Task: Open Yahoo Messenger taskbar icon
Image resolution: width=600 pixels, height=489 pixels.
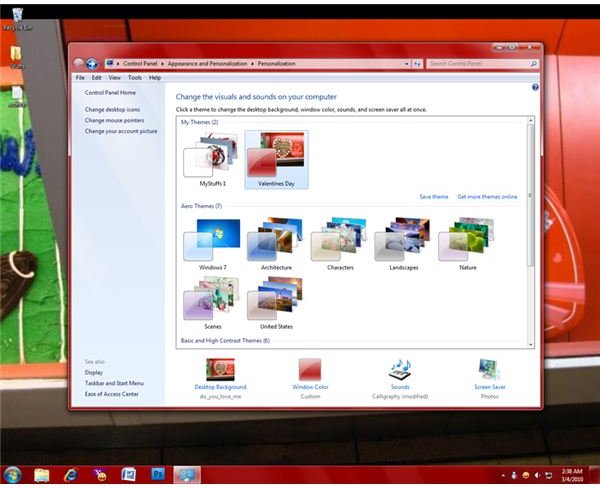Action: pyautogui.click(x=100, y=475)
